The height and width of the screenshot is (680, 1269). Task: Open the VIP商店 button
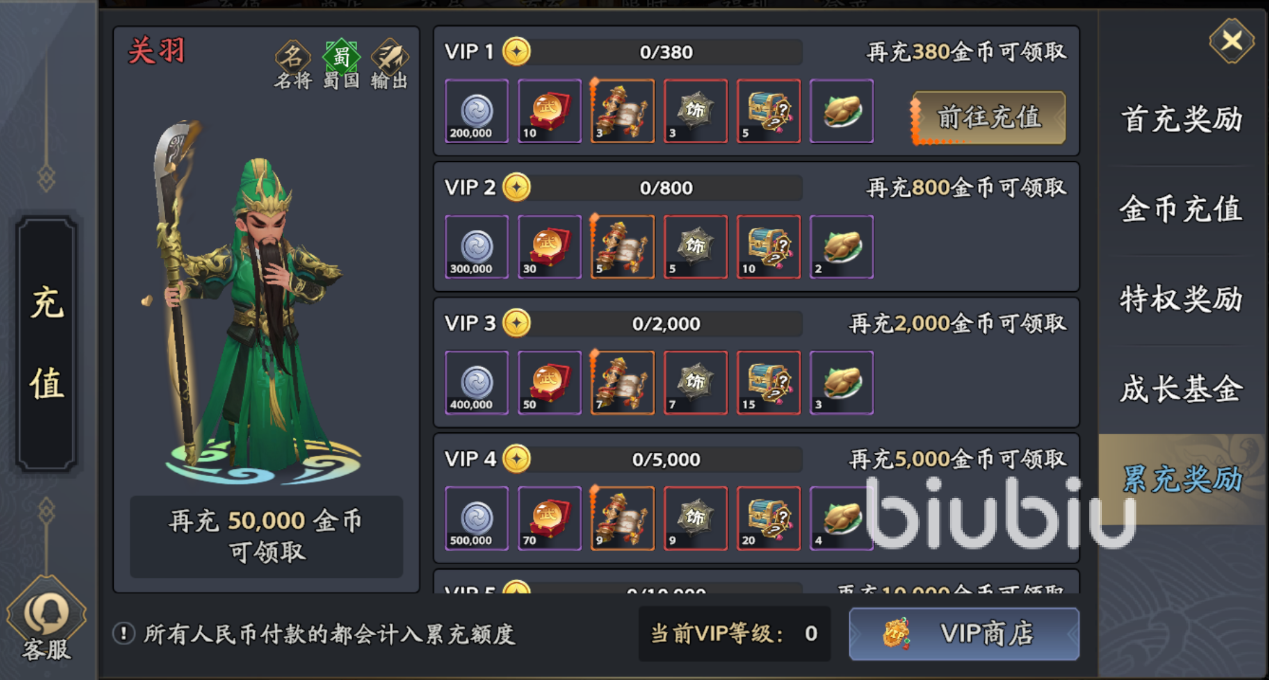[964, 634]
